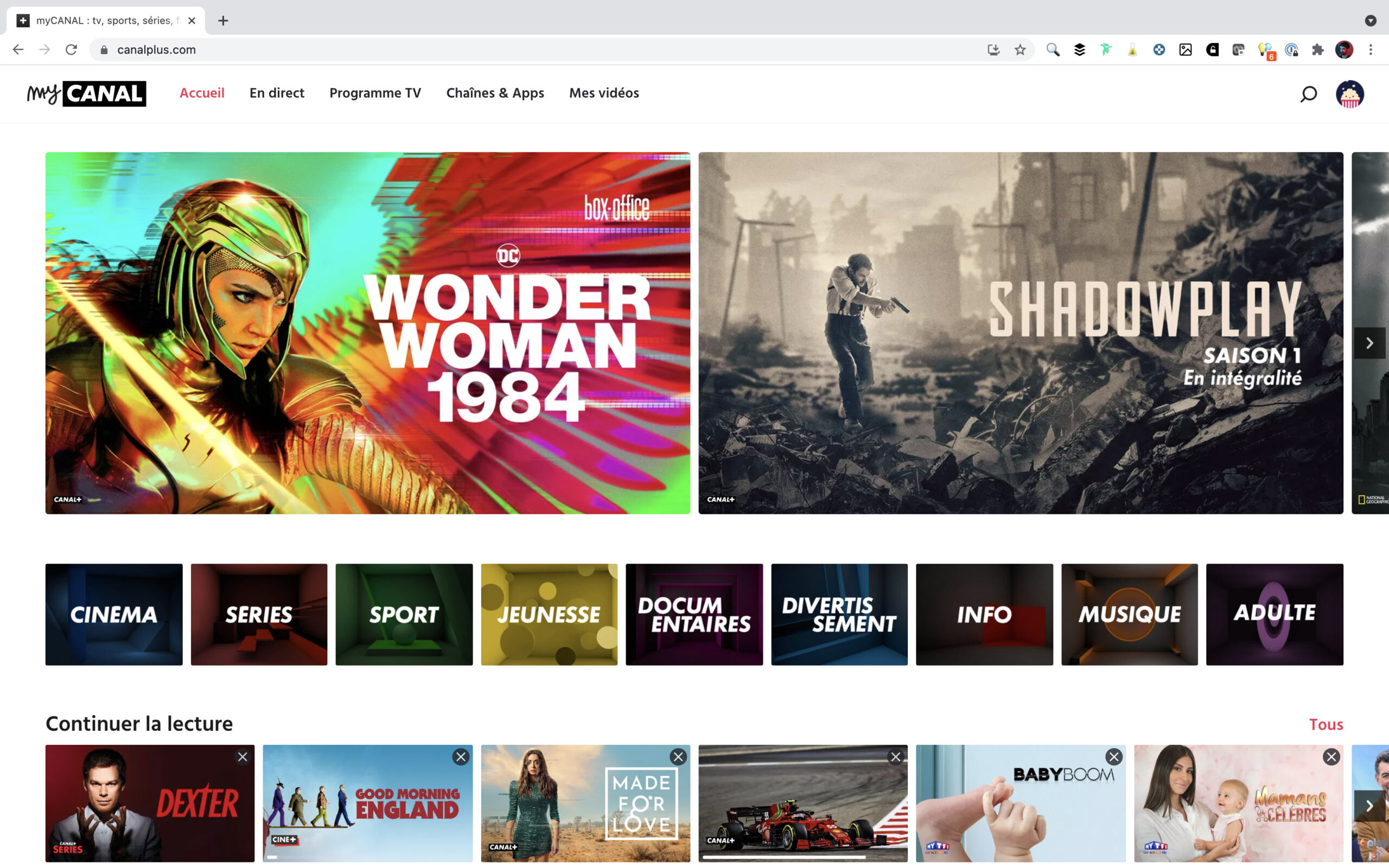Image resolution: width=1389 pixels, height=868 pixels.
Task: Resume watching Mamans & Célèbres
Action: coord(1239,803)
